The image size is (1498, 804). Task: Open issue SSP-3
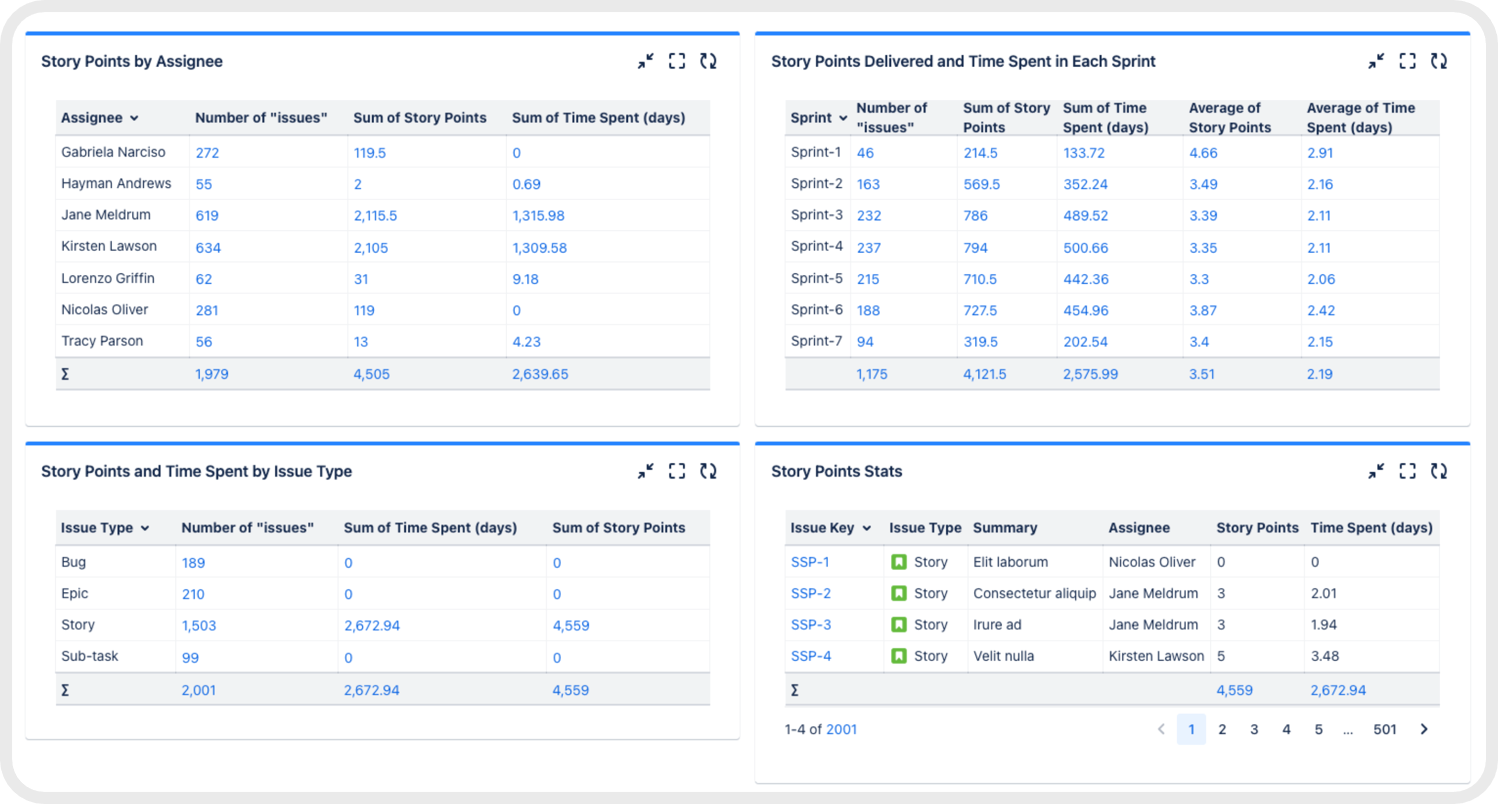(811, 624)
